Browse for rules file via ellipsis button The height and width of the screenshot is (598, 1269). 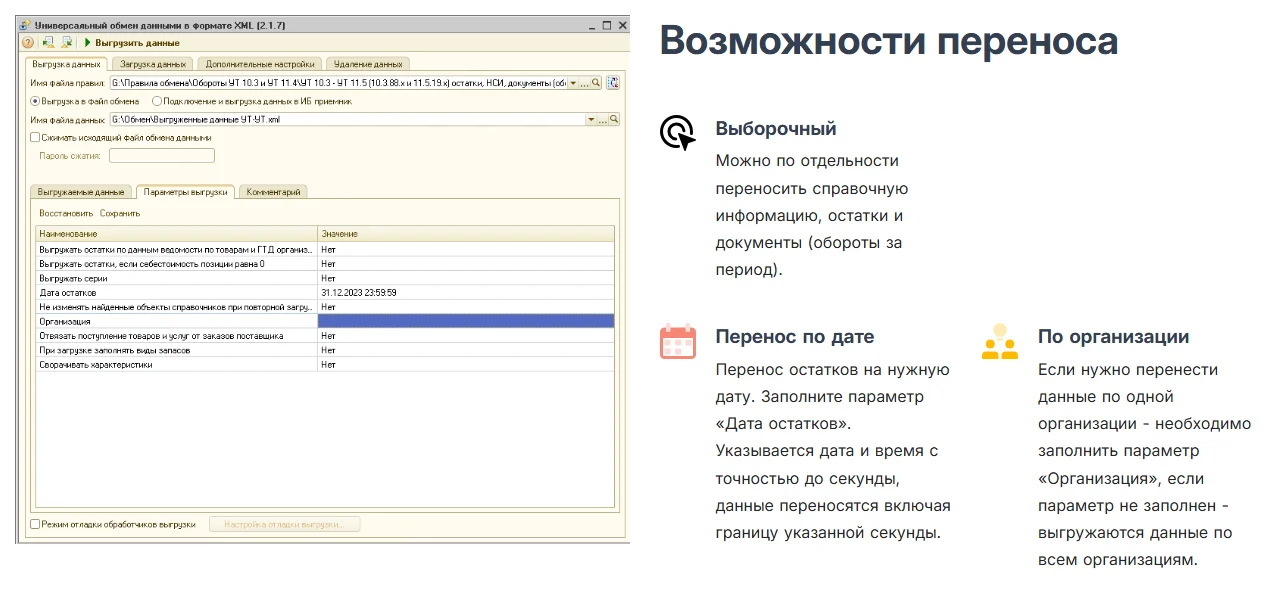[x=585, y=83]
